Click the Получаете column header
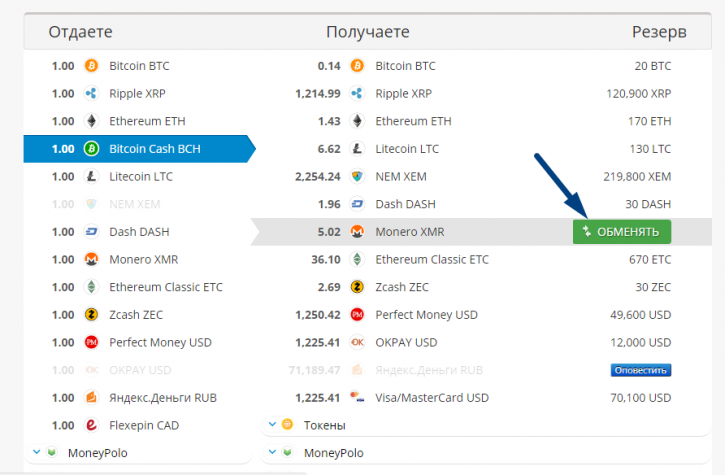The image size is (725, 475). point(368,32)
